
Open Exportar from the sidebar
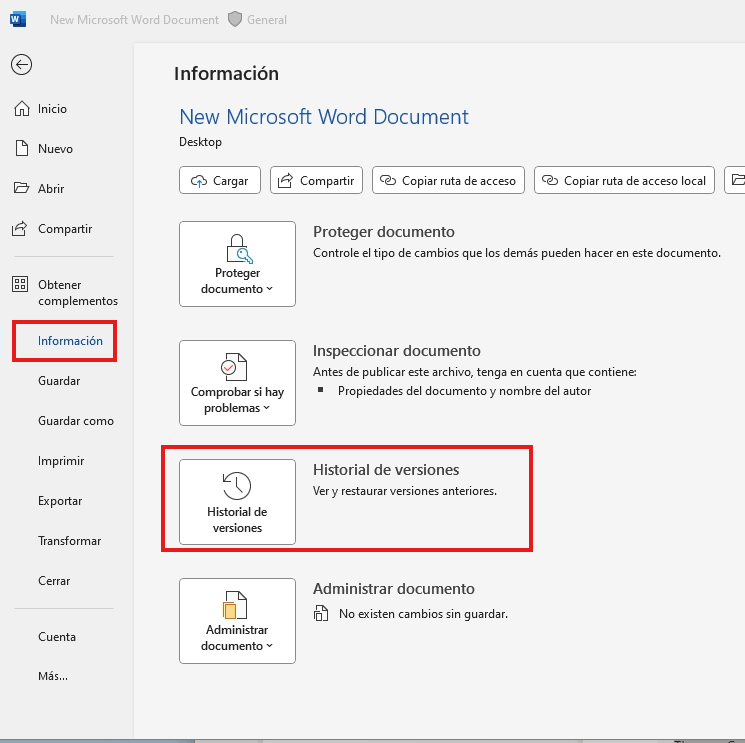tap(60, 501)
